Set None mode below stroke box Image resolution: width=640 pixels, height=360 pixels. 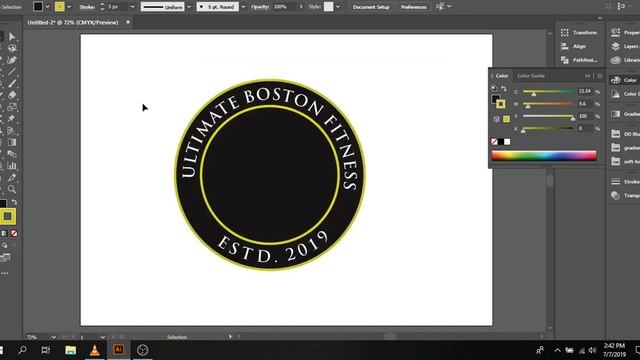coord(14,233)
